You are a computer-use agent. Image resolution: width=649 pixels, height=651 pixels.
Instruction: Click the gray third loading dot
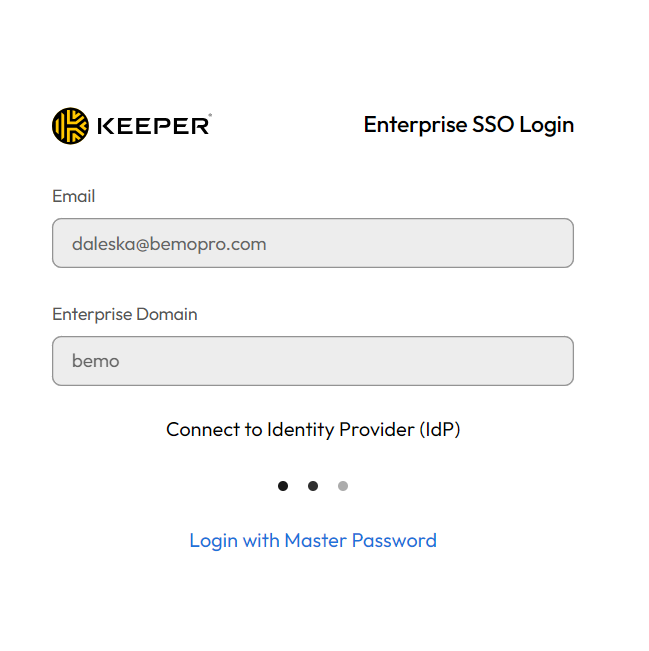(x=343, y=486)
